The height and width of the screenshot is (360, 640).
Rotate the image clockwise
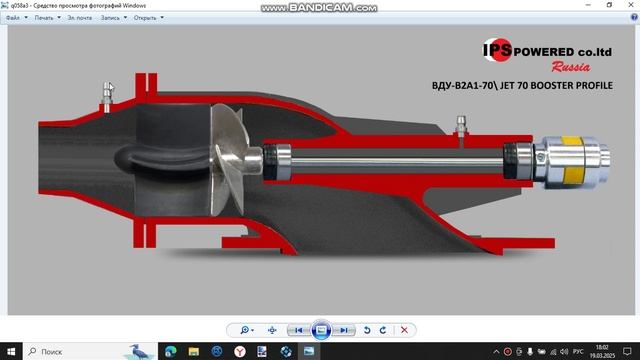[x=383, y=330]
